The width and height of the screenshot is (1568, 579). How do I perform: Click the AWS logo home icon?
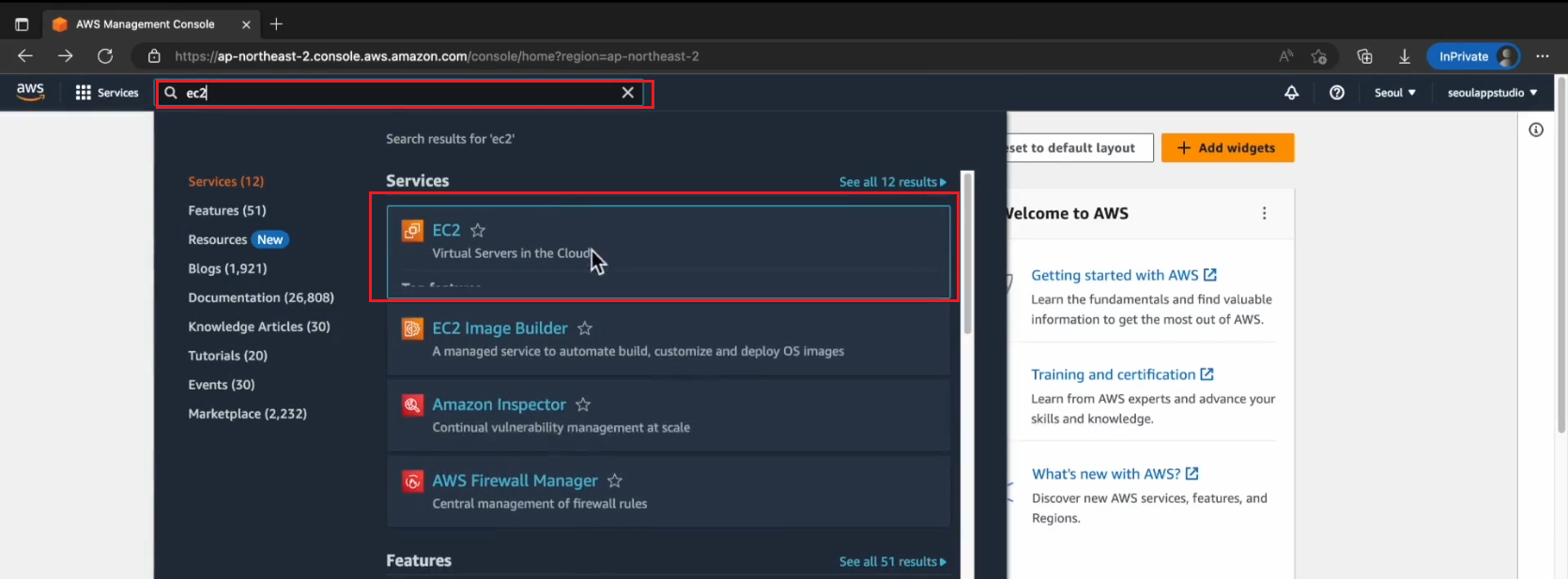(x=30, y=92)
